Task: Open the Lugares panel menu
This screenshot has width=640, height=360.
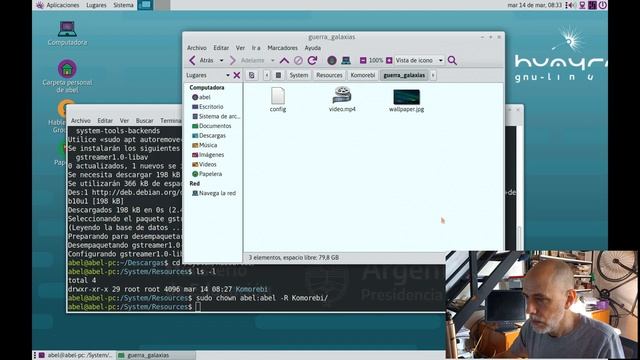Action: pos(96,5)
